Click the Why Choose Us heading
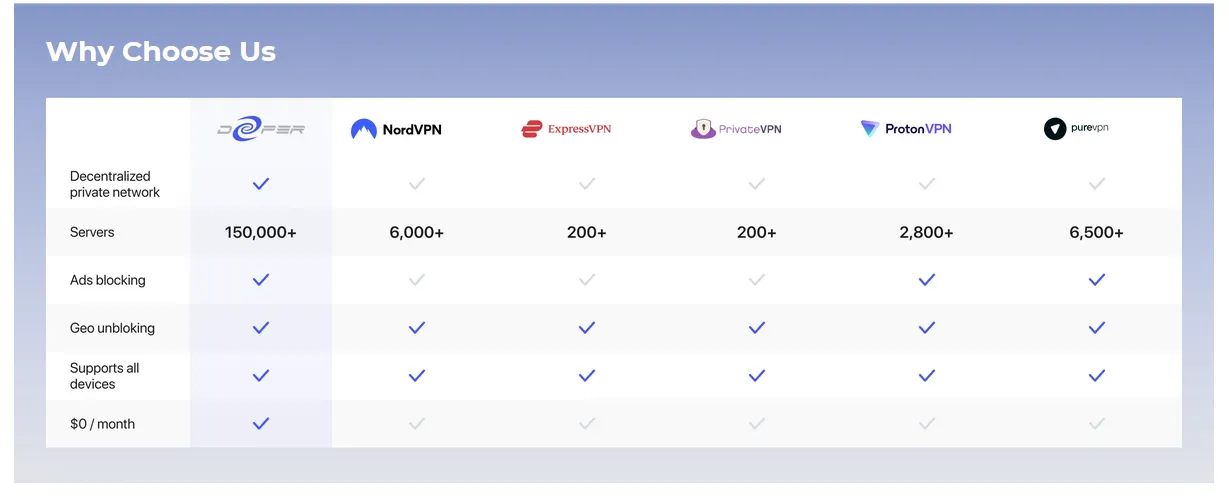Image resolution: width=1229 pixels, height=498 pixels. pyautogui.click(x=161, y=52)
